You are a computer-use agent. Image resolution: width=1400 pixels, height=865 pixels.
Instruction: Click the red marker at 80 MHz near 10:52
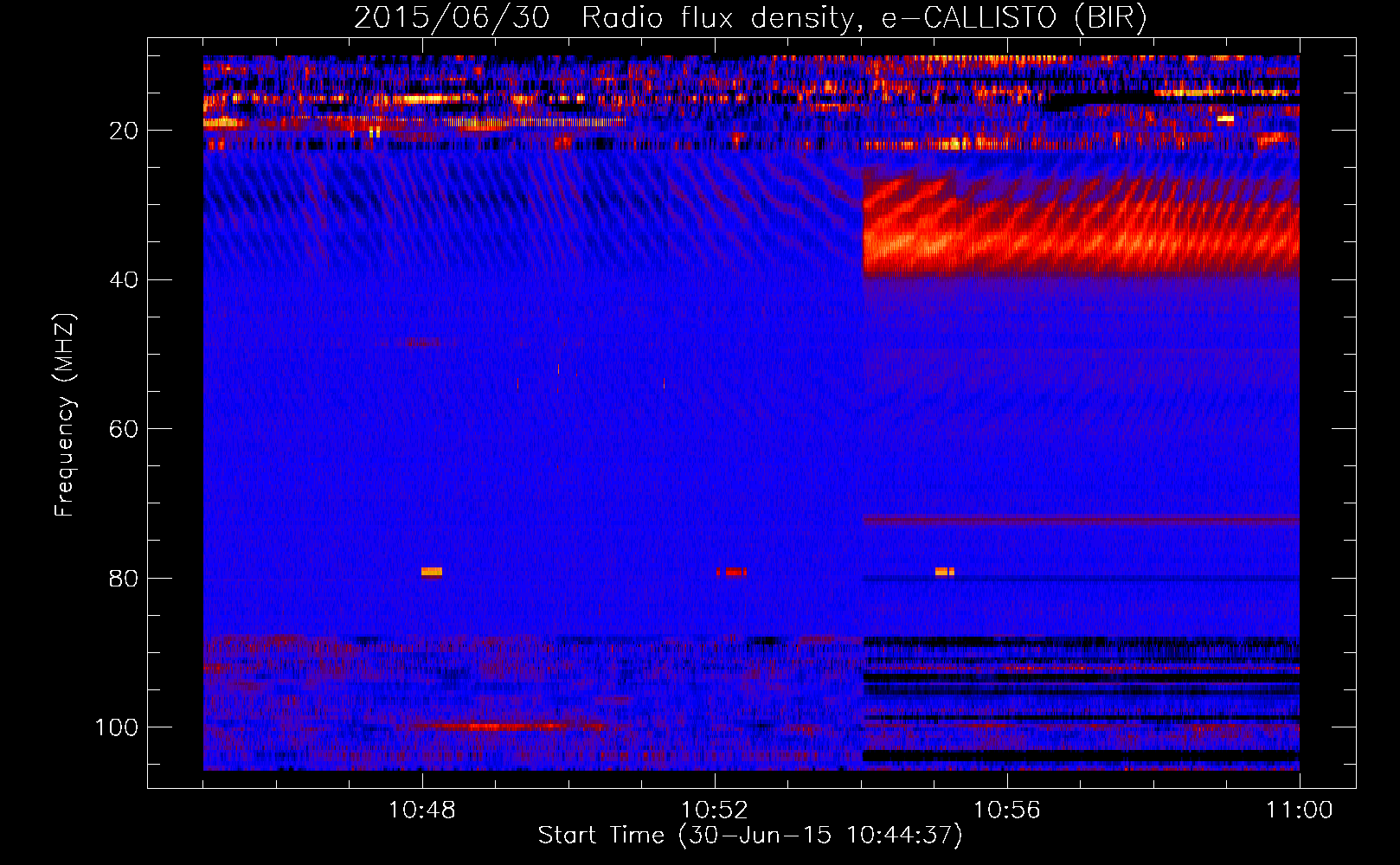[732, 572]
